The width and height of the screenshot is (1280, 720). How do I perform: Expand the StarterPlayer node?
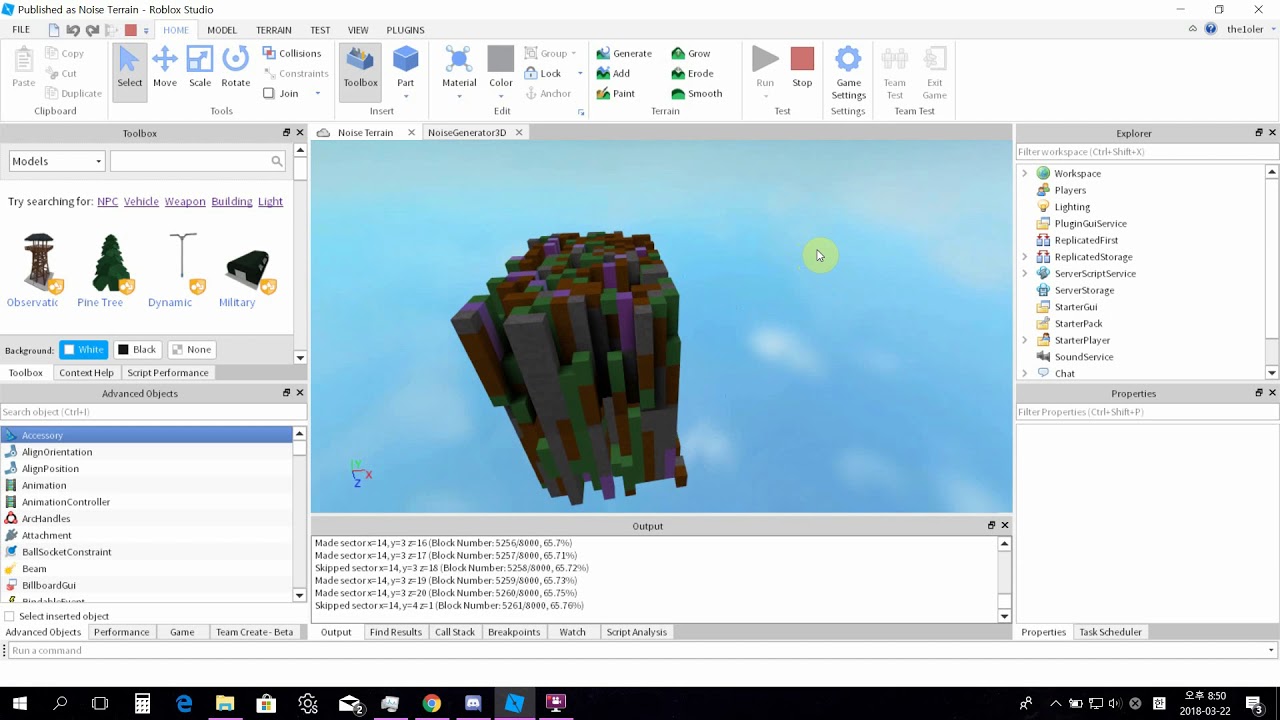pyautogui.click(x=1024, y=340)
